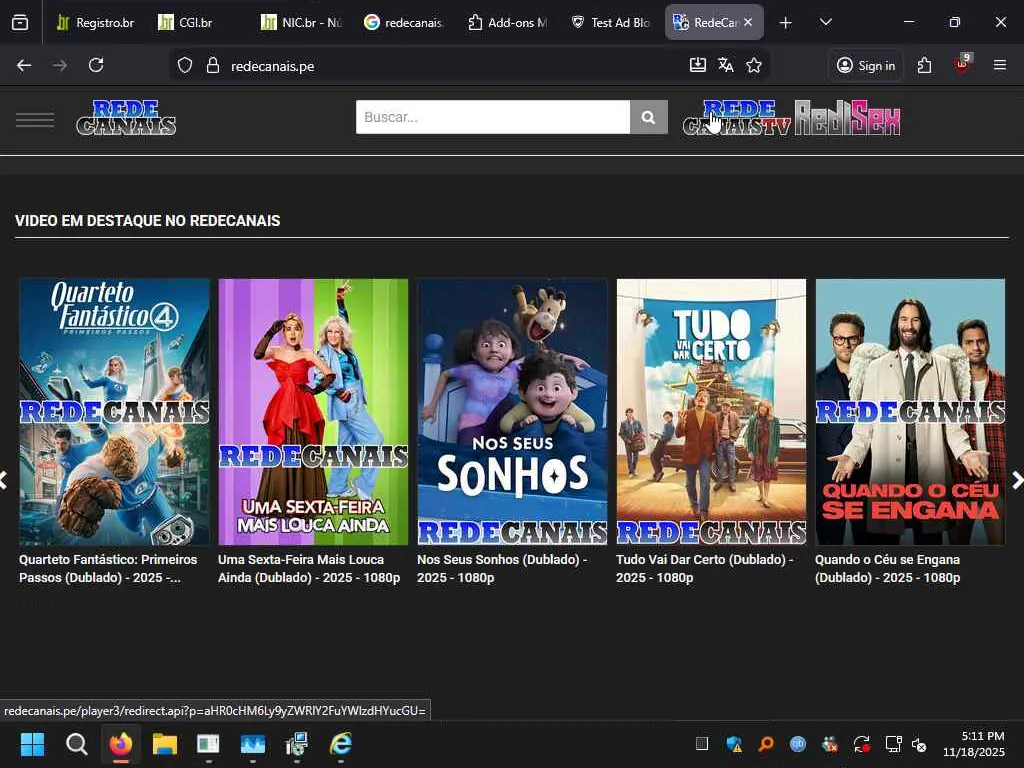
Task: Open Windows Security tray icon
Action: coord(734,744)
